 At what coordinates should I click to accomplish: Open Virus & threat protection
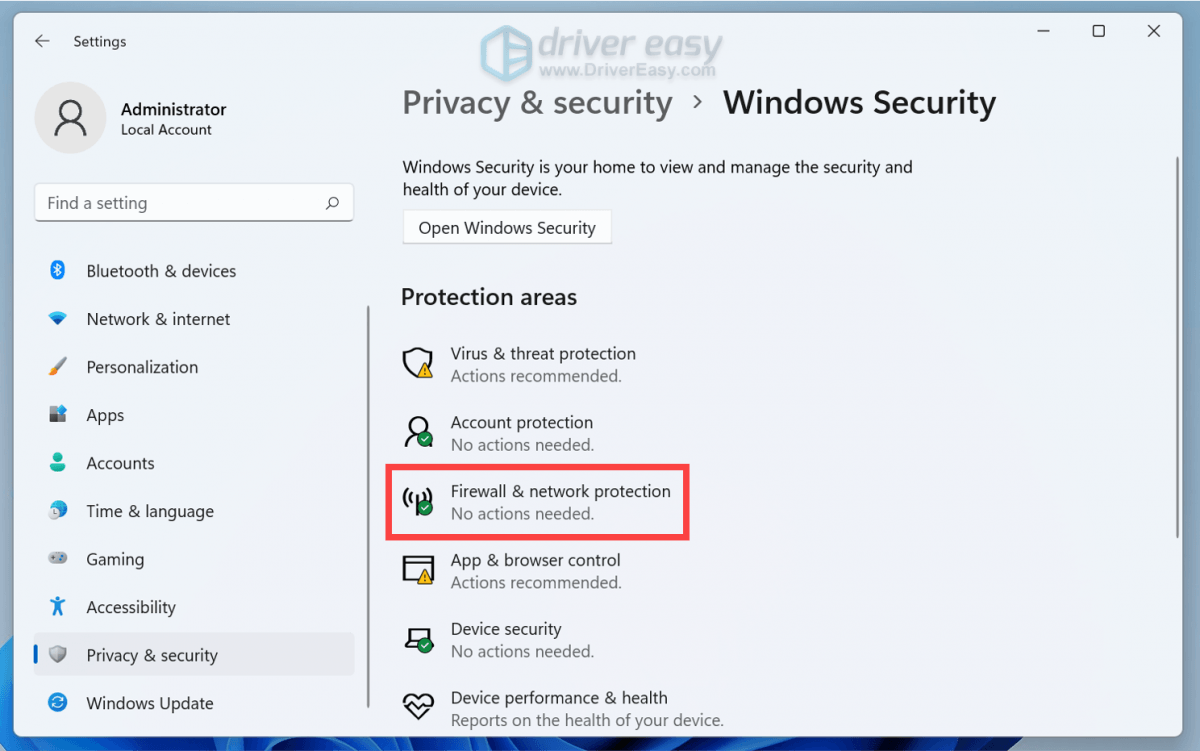543,364
